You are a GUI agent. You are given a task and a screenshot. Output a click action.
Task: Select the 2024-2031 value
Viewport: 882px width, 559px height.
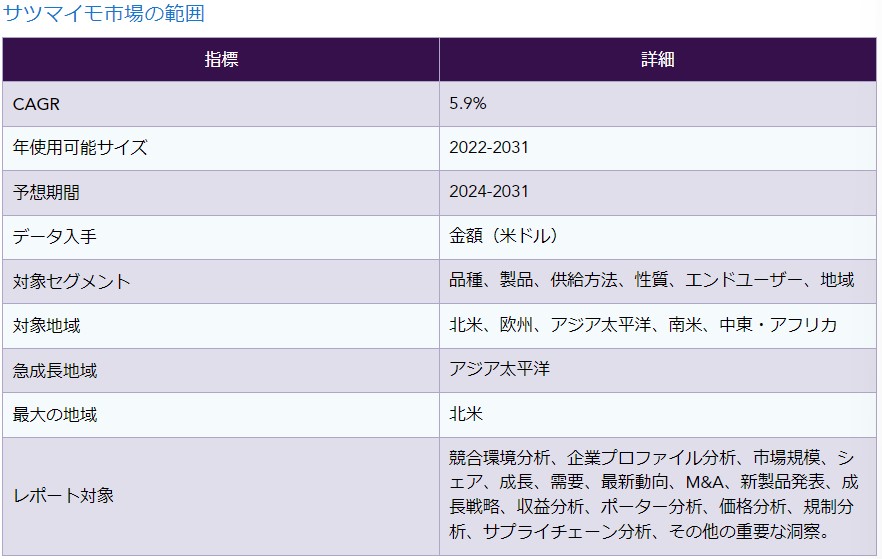pos(489,192)
